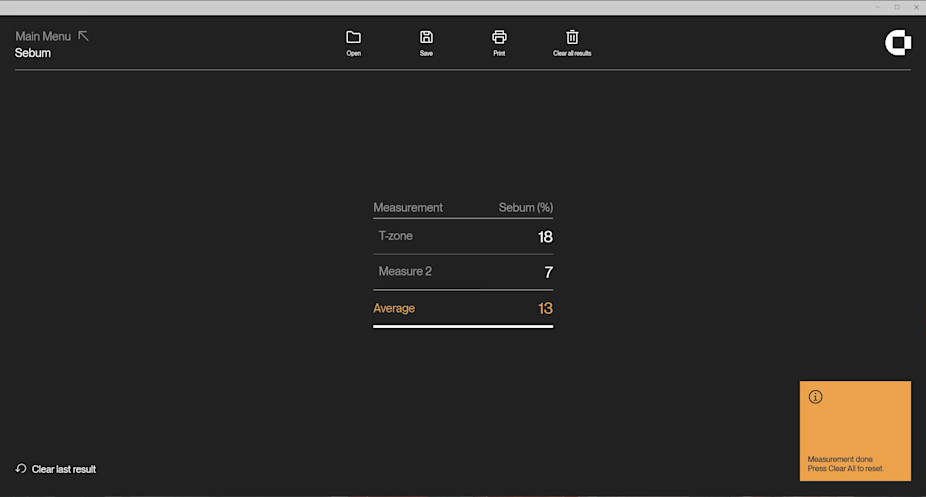Click the undo icon beside Clear last result
This screenshot has width=926, height=497.
21,468
